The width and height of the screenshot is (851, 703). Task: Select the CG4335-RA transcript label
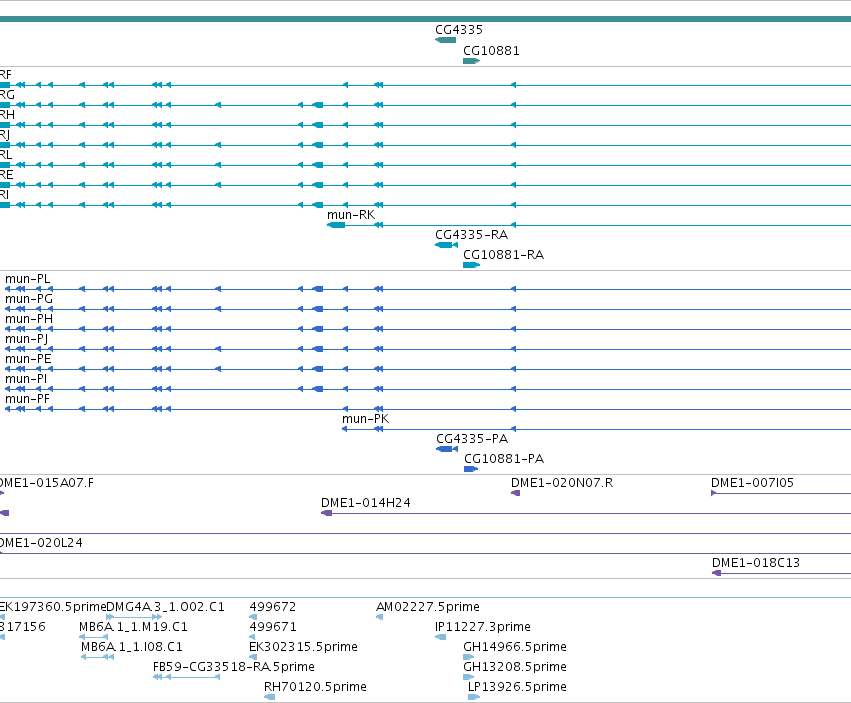pos(472,235)
